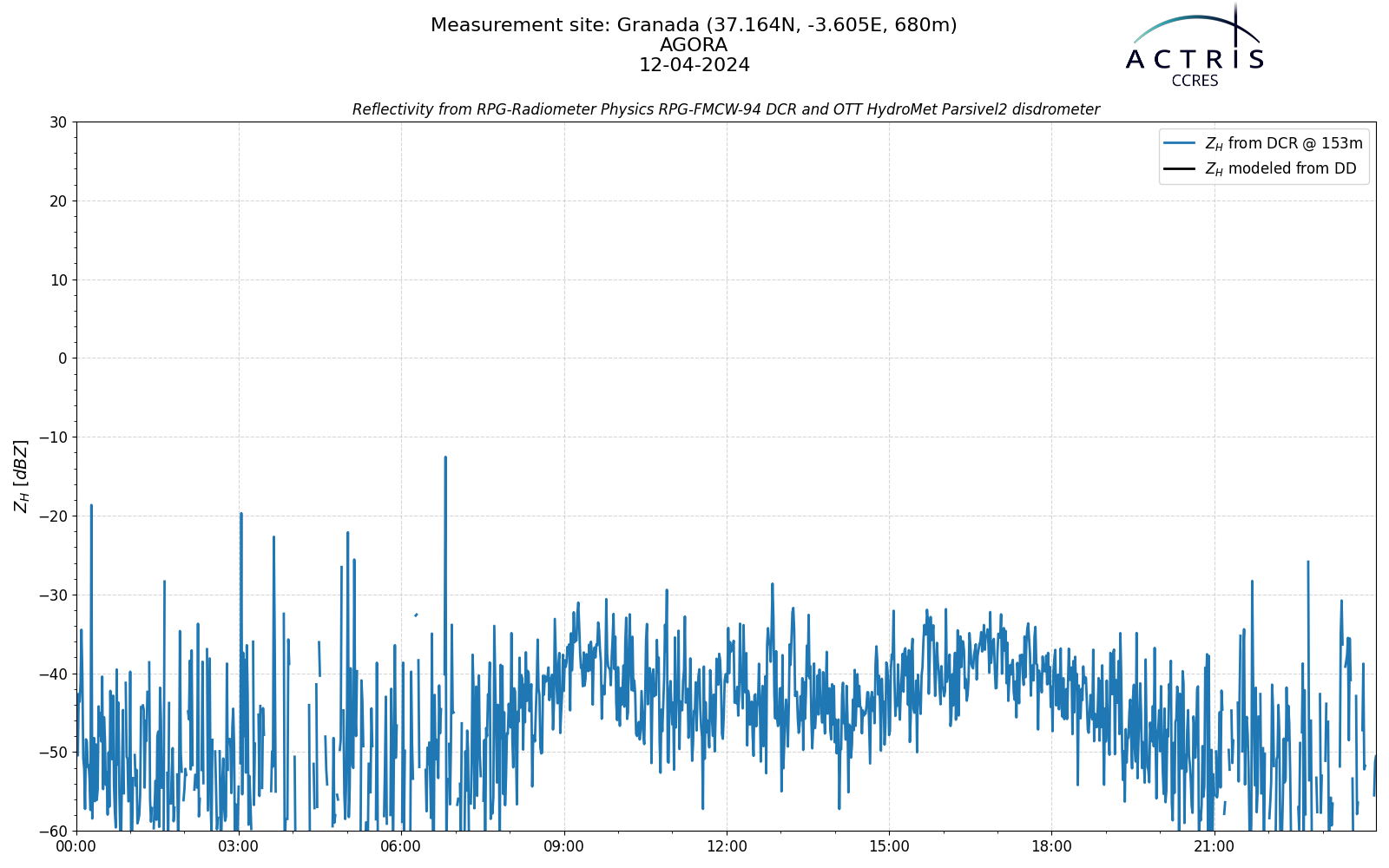Screen dimensions: 1389x868
Task: Click the AGORA subtitle text
Action: coord(694,45)
